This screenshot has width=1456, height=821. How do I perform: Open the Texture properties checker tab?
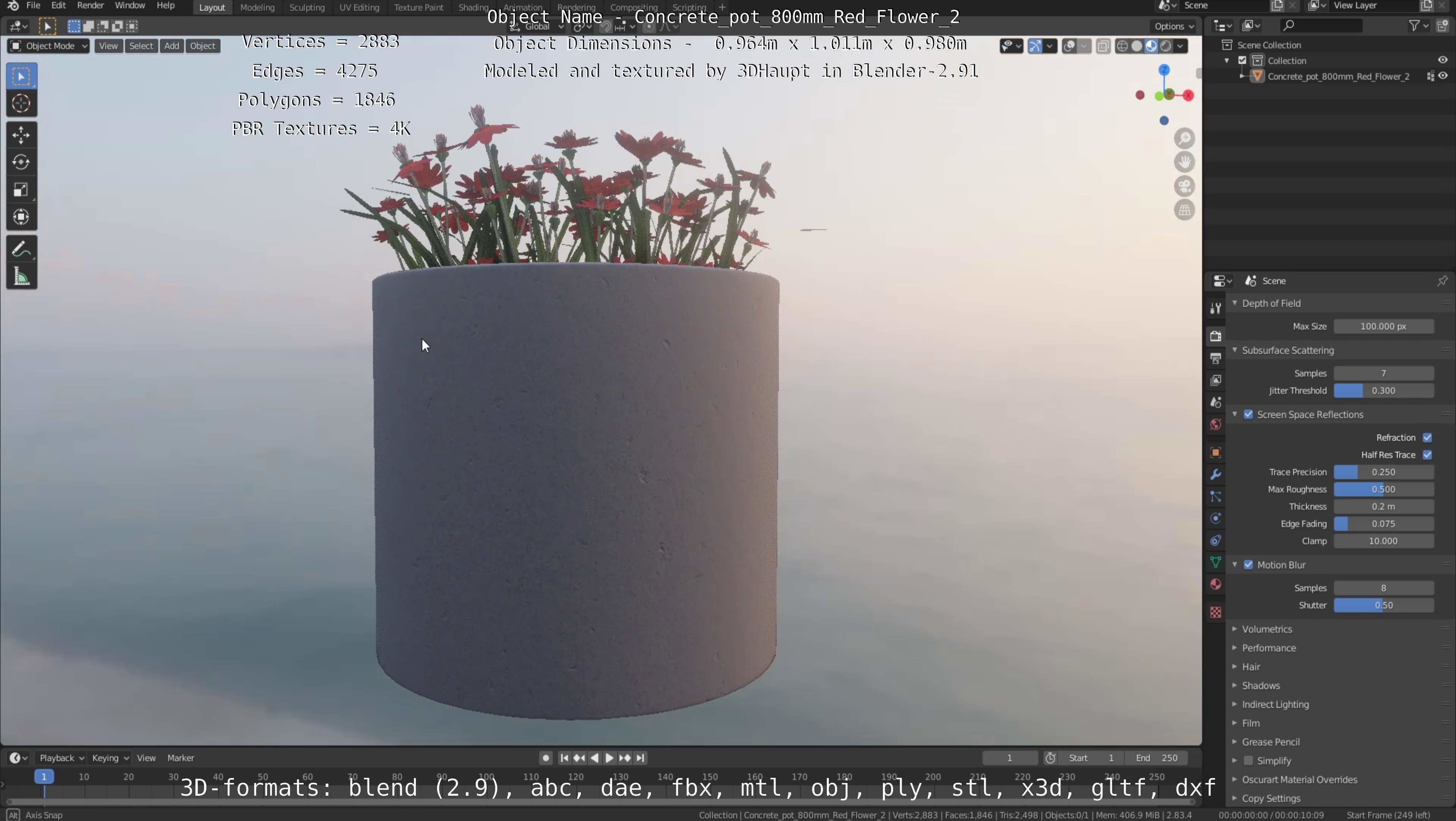coord(1215,612)
